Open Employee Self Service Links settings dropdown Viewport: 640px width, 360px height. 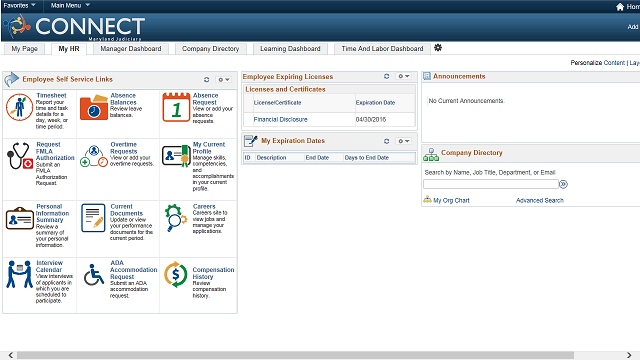point(224,80)
